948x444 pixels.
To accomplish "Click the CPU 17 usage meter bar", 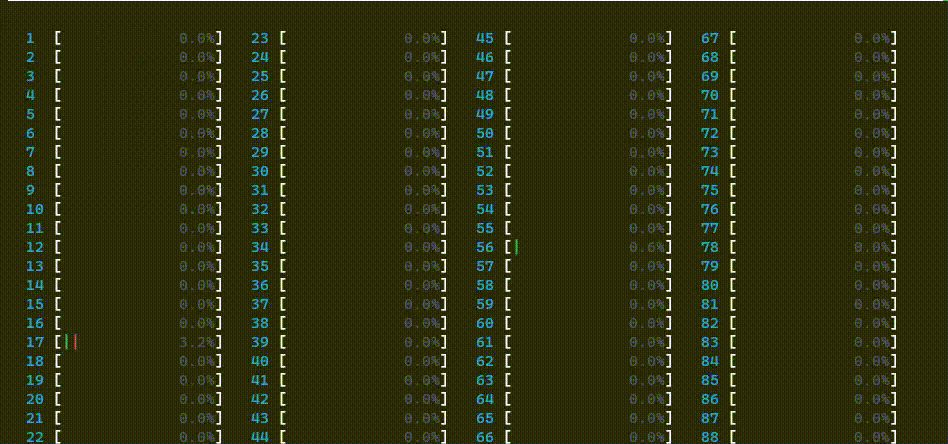I will [x=139, y=342].
